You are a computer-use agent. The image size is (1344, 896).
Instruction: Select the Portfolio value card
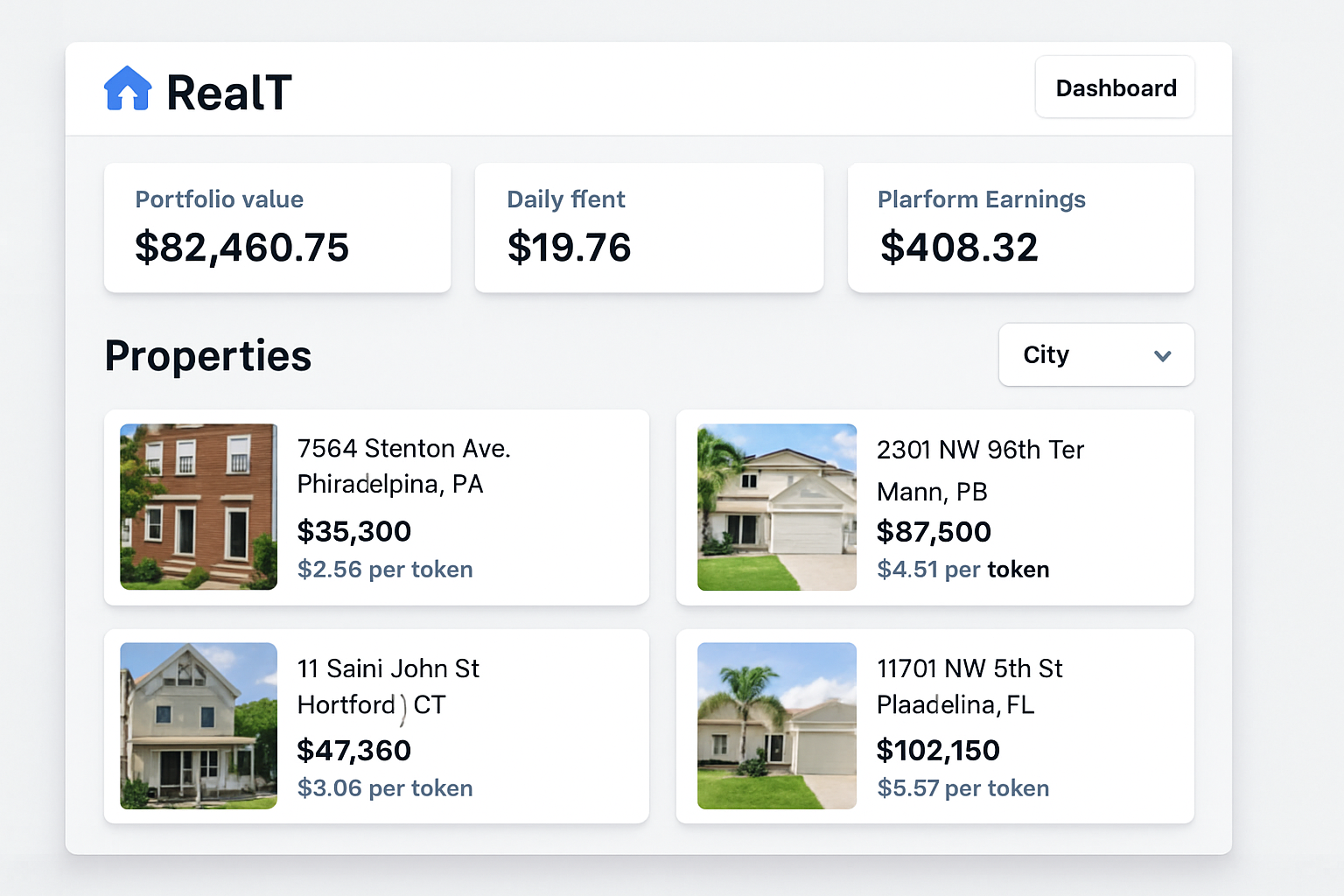tap(276, 227)
